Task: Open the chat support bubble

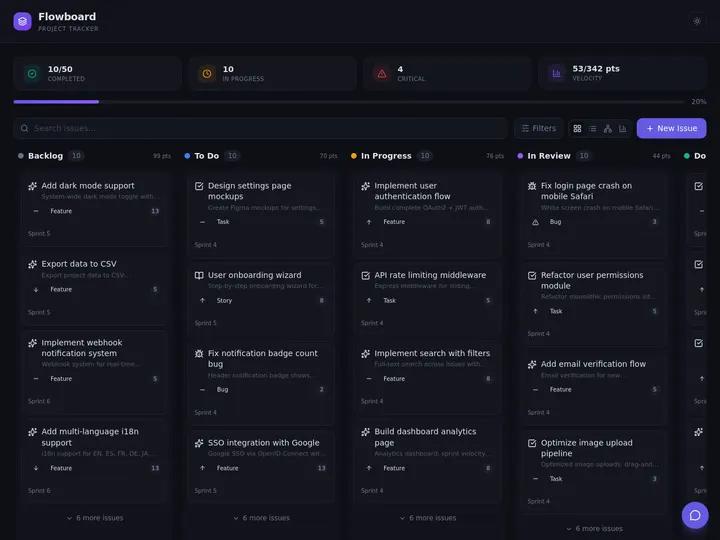Action: pyautogui.click(x=695, y=515)
